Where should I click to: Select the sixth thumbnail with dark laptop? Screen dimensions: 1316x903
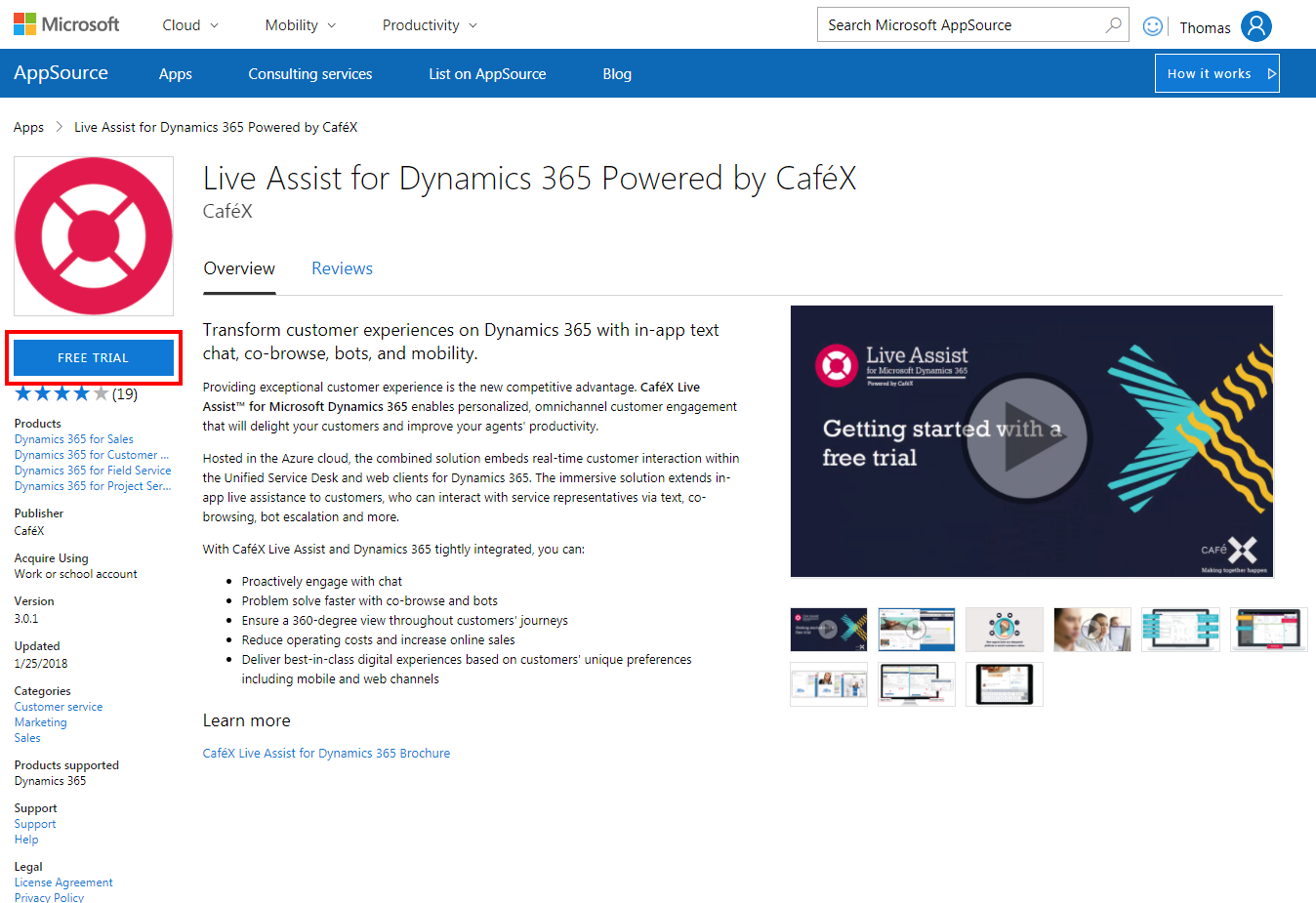pyautogui.click(x=1268, y=630)
